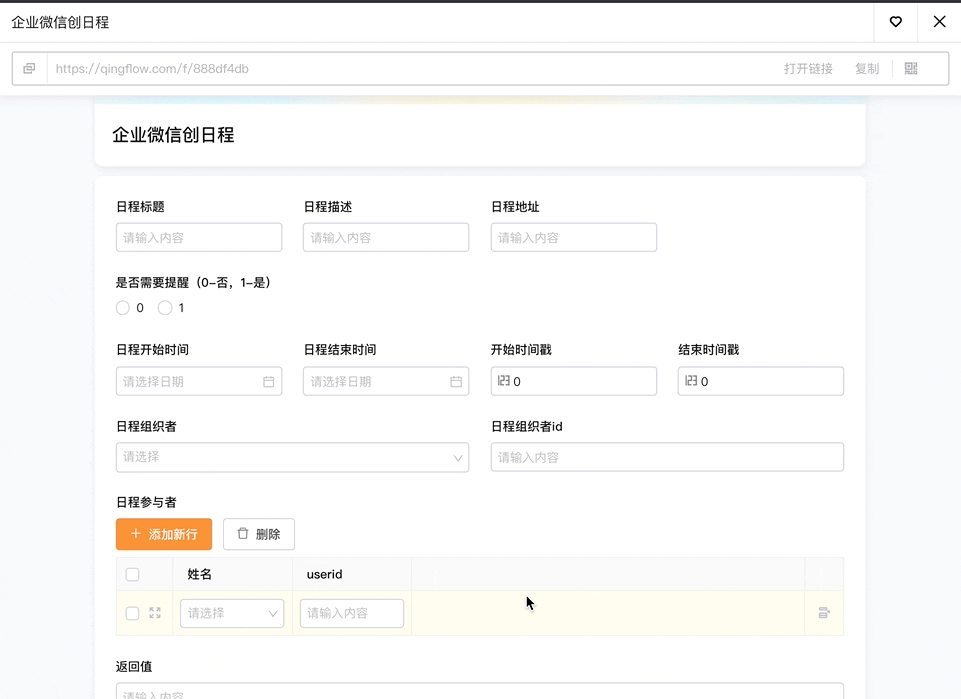Click the 返回值 input field
This screenshot has height=699, width=961.
480,691
